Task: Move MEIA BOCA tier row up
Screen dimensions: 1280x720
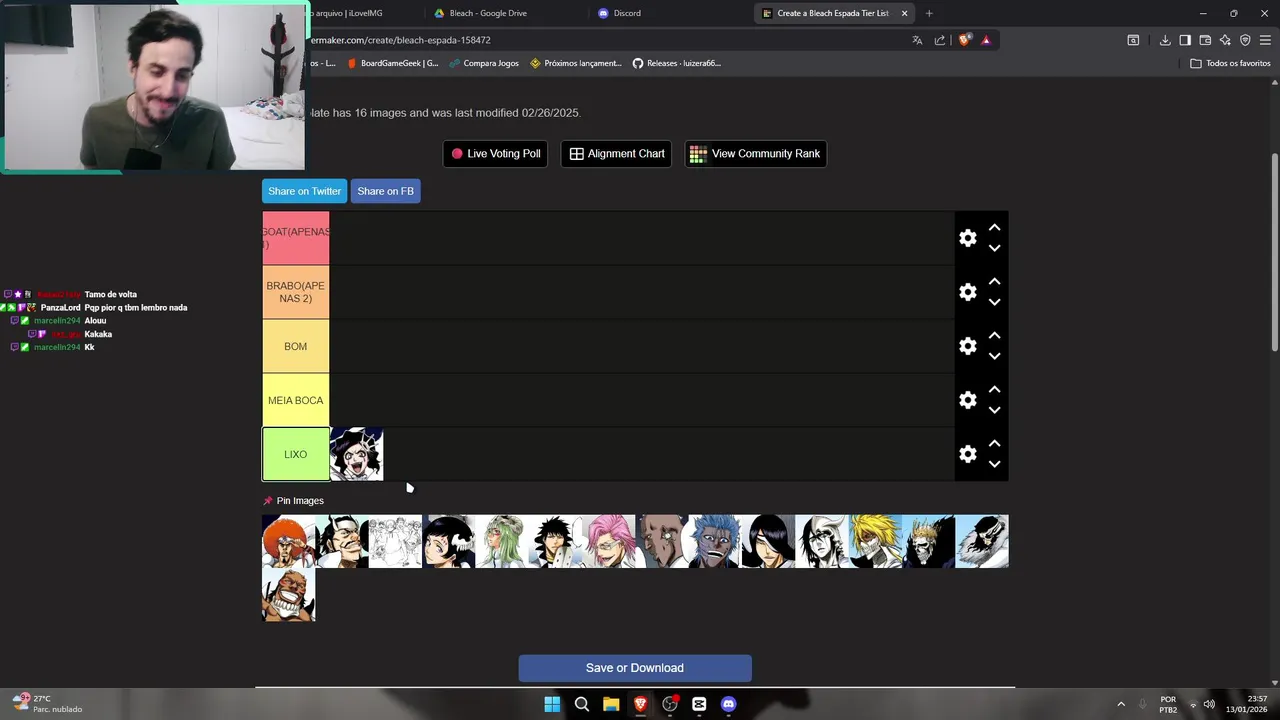Action: point(994,390)
